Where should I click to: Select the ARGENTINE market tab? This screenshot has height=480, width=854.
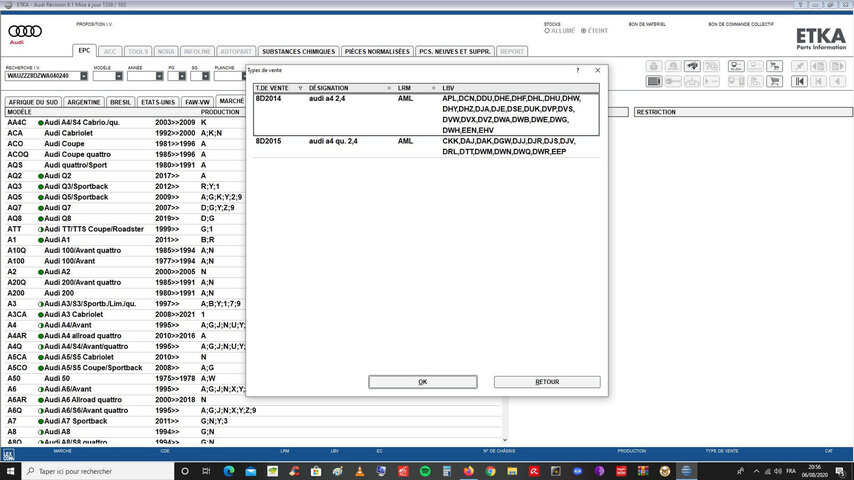point(84,102)
